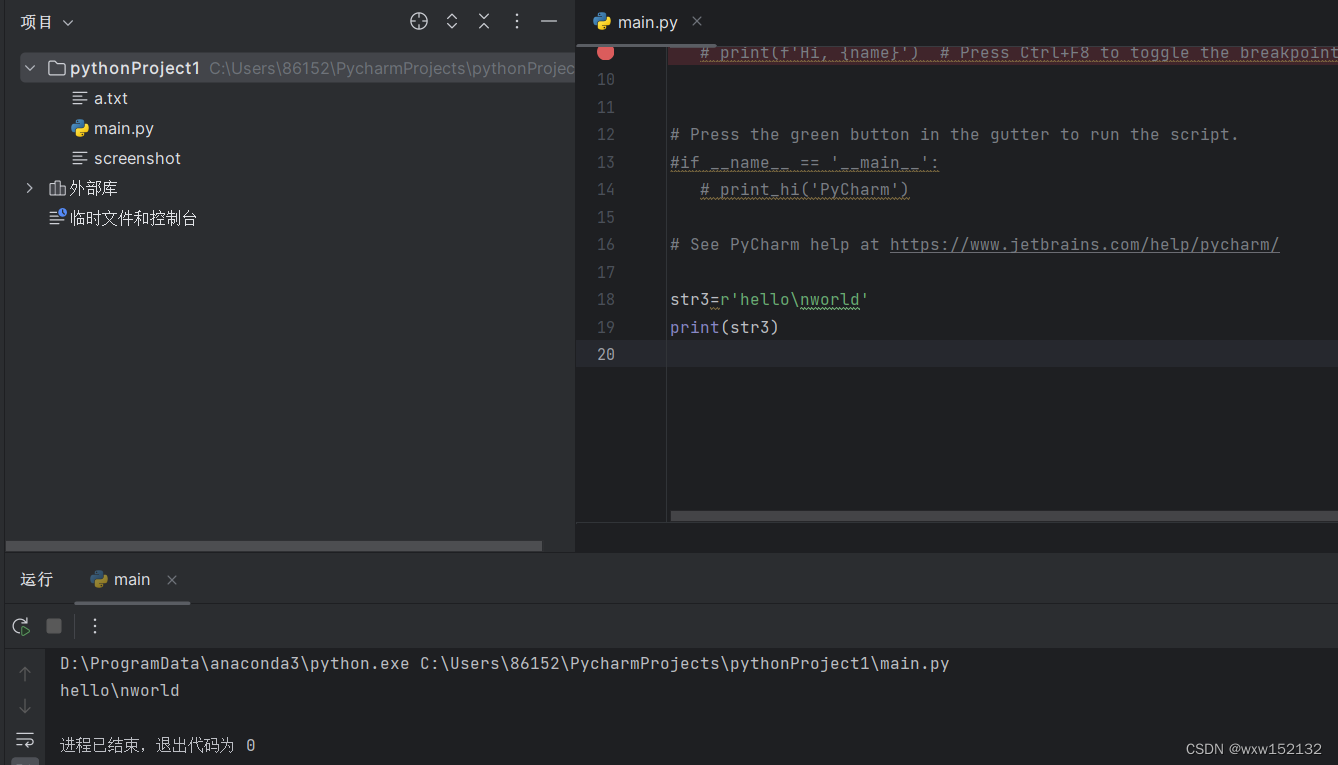The image size is (1338, 765).
Task: Open the 项目 view dropdown
Action: [47, 22]
